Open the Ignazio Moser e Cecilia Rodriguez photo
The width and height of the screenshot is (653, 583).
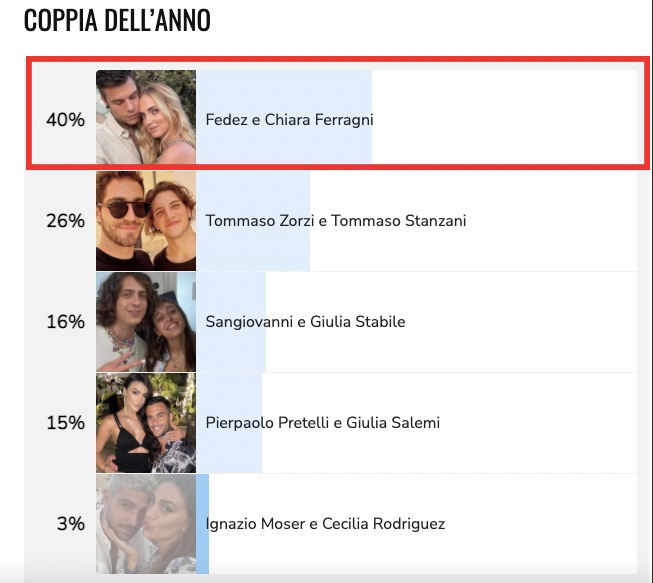point(146,524)
